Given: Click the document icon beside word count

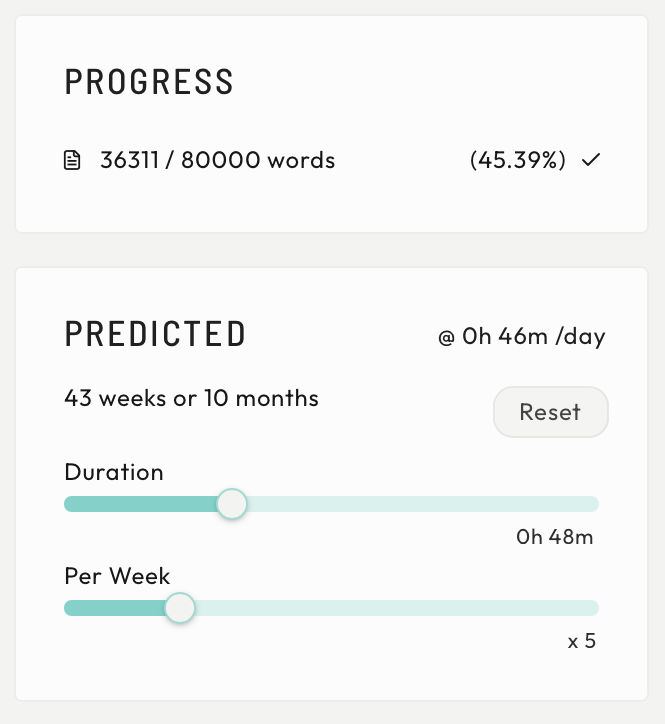Looking at the screenshot, I should [72, 160].
